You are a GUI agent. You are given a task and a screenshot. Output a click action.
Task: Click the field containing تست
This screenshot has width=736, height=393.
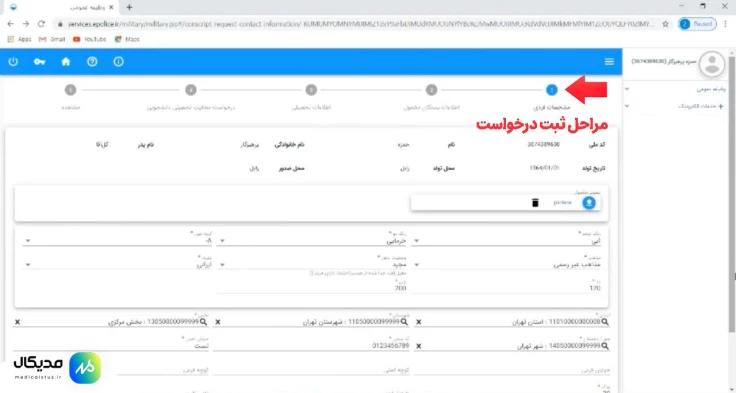(112, 345)
